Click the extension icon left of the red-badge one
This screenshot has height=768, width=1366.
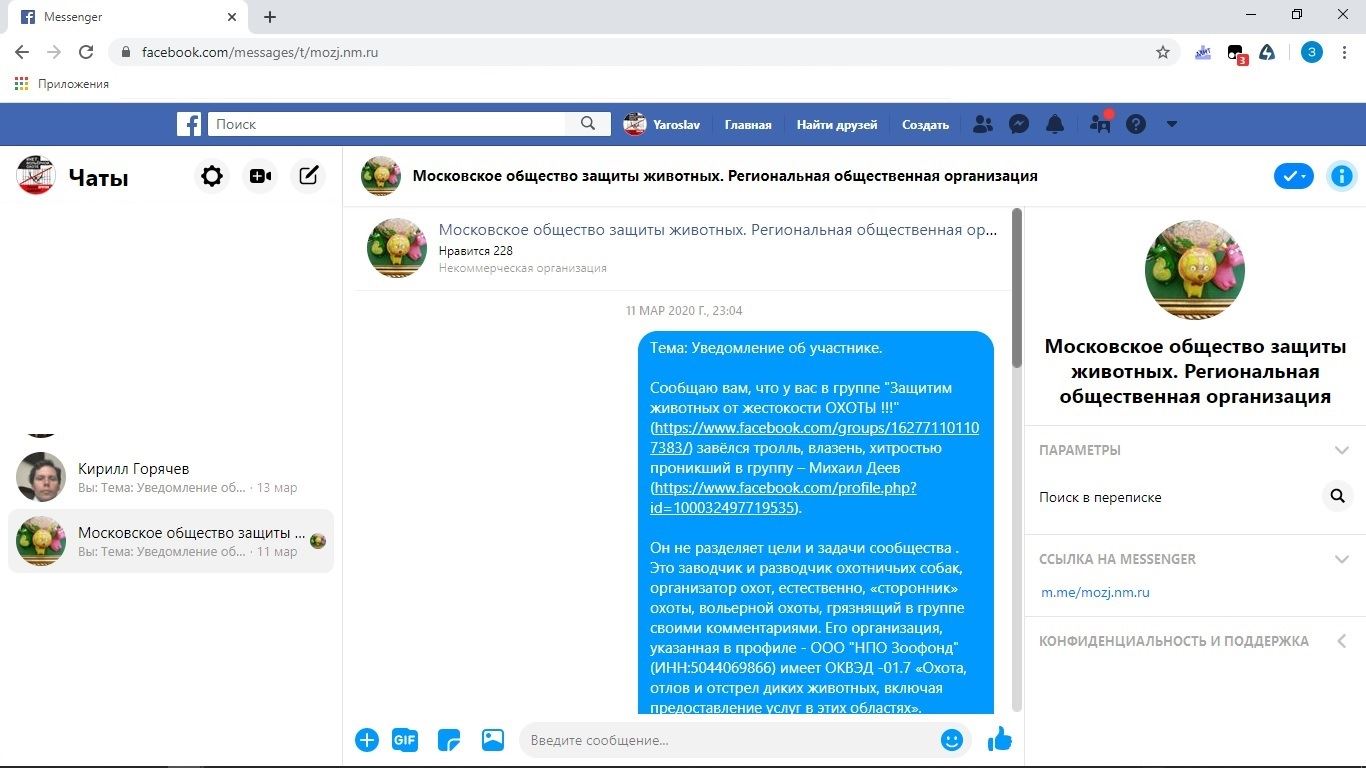1204,52
